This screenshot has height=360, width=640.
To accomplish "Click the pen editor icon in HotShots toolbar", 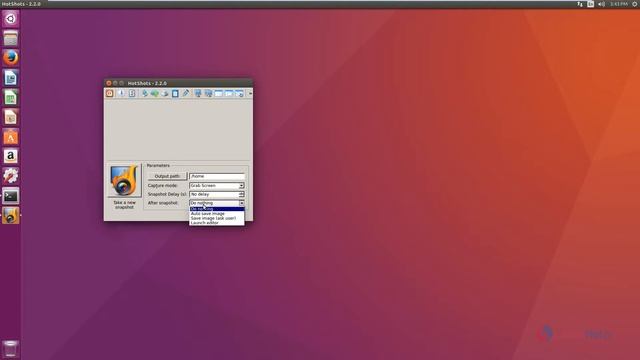I will pyautogui.click(x=186, y=93).
